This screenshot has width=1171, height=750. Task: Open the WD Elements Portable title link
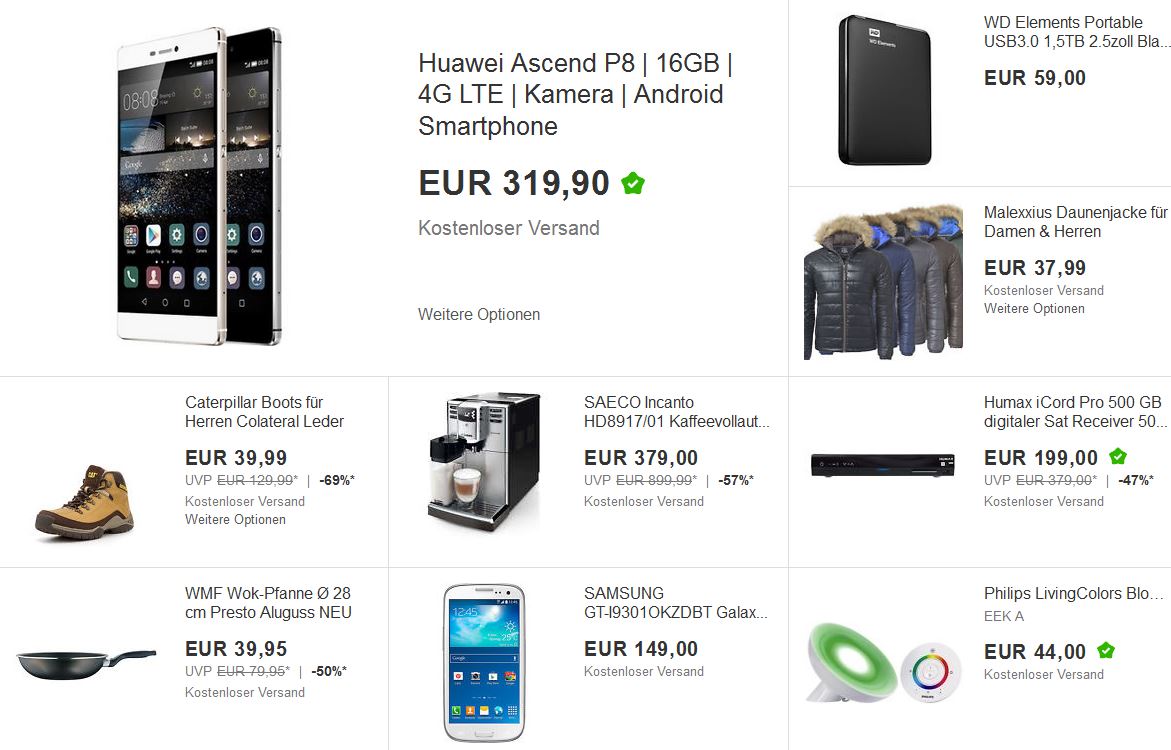[1077, 32]
